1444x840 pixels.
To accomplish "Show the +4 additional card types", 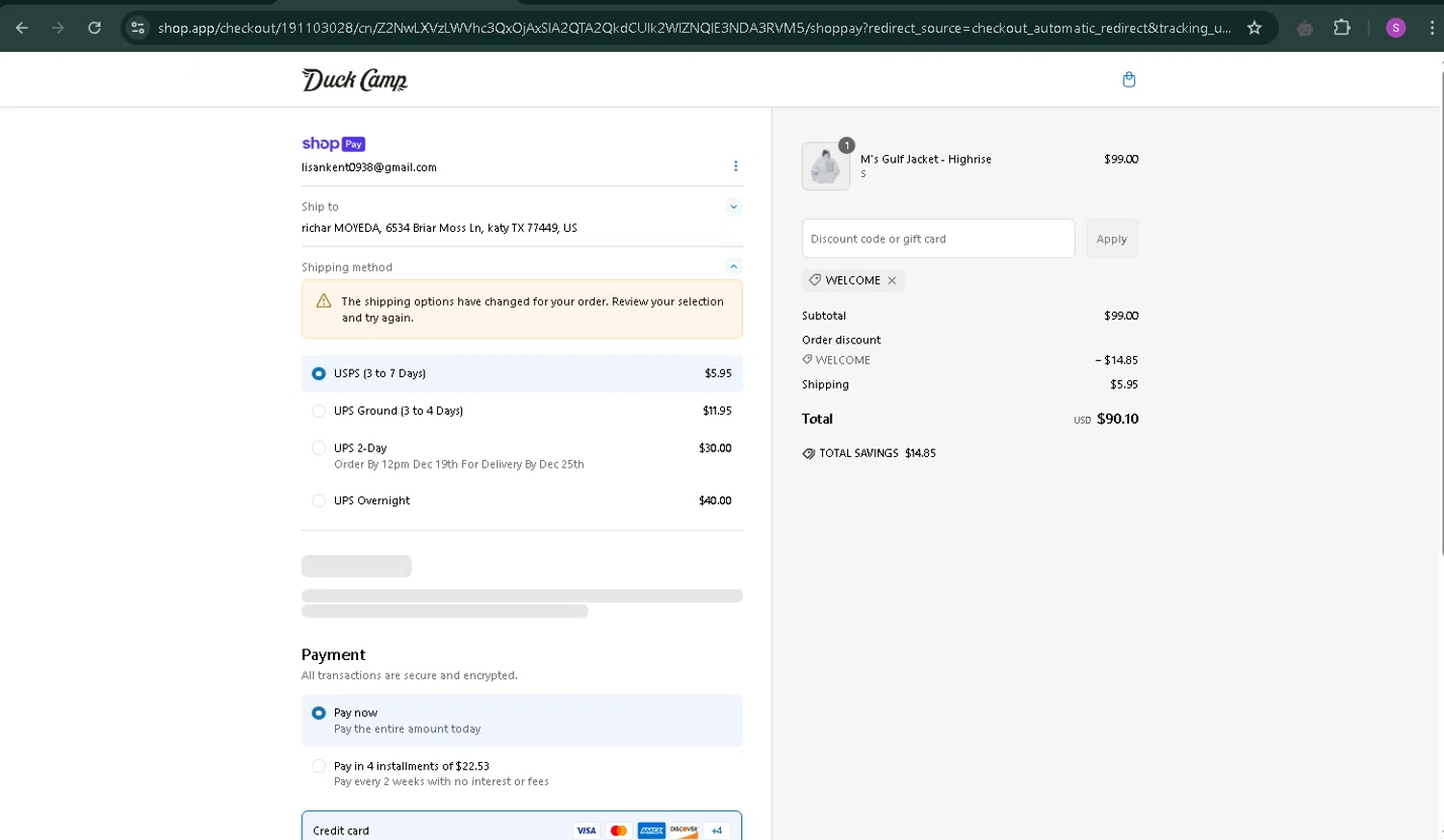I will (716, 830).
